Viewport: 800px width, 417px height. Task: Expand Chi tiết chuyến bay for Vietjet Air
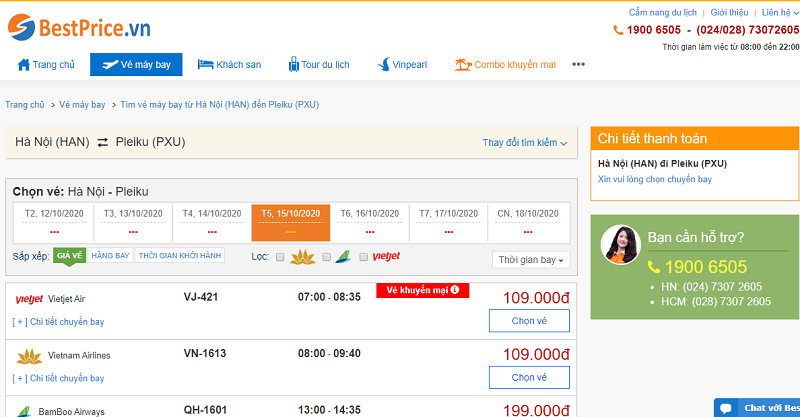pos(58,322)
